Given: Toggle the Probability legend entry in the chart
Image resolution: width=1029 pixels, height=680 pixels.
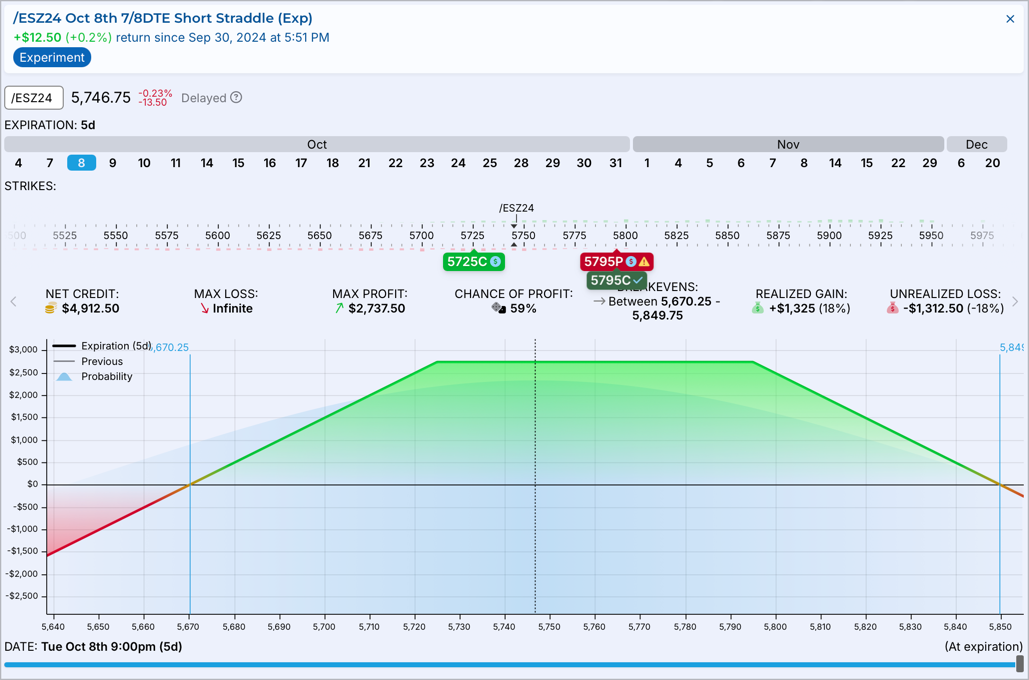Looking at the screenshot, I should pos(106,377).
